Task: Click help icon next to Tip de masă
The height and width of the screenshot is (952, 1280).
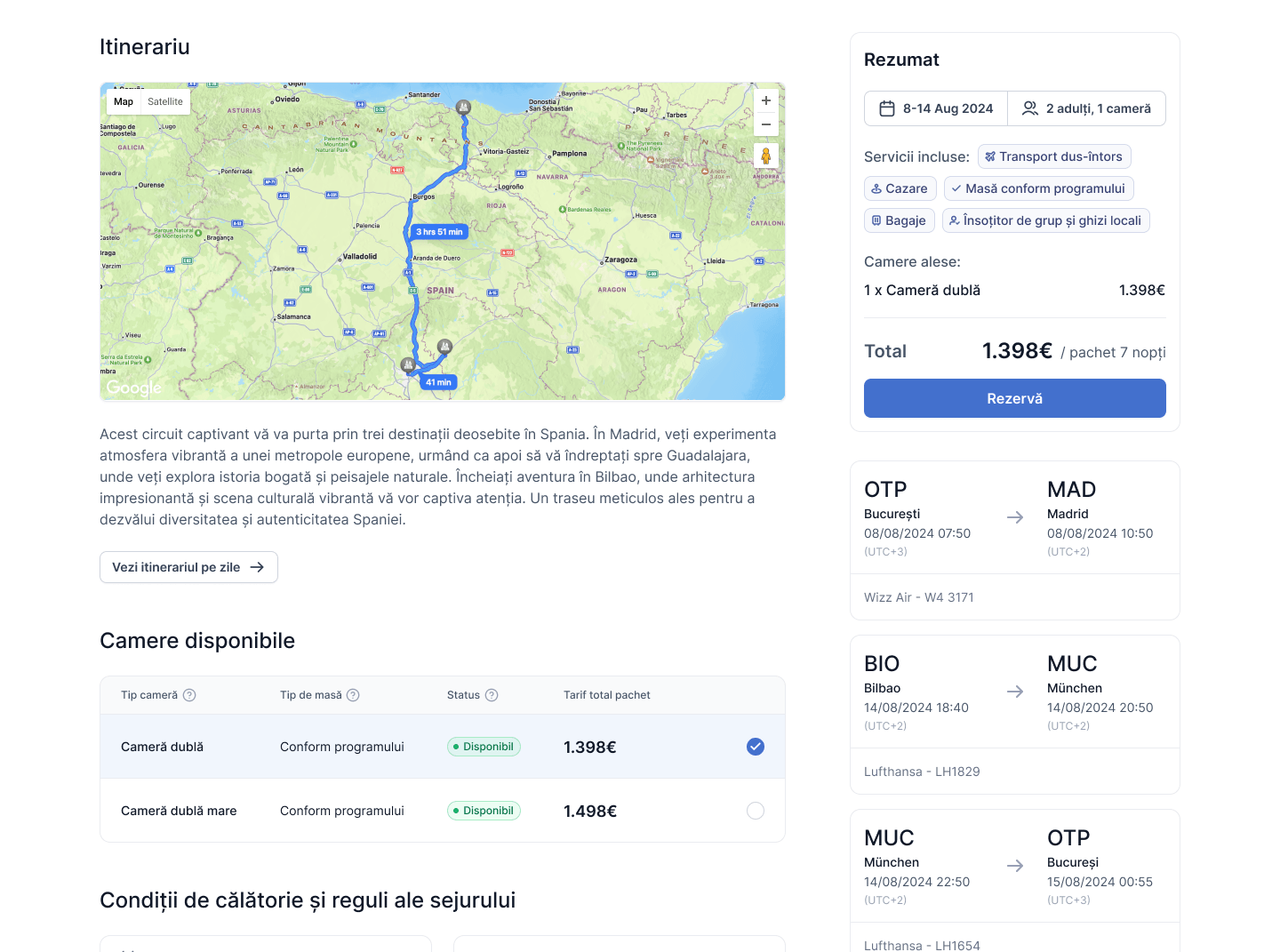Action: 353,695
